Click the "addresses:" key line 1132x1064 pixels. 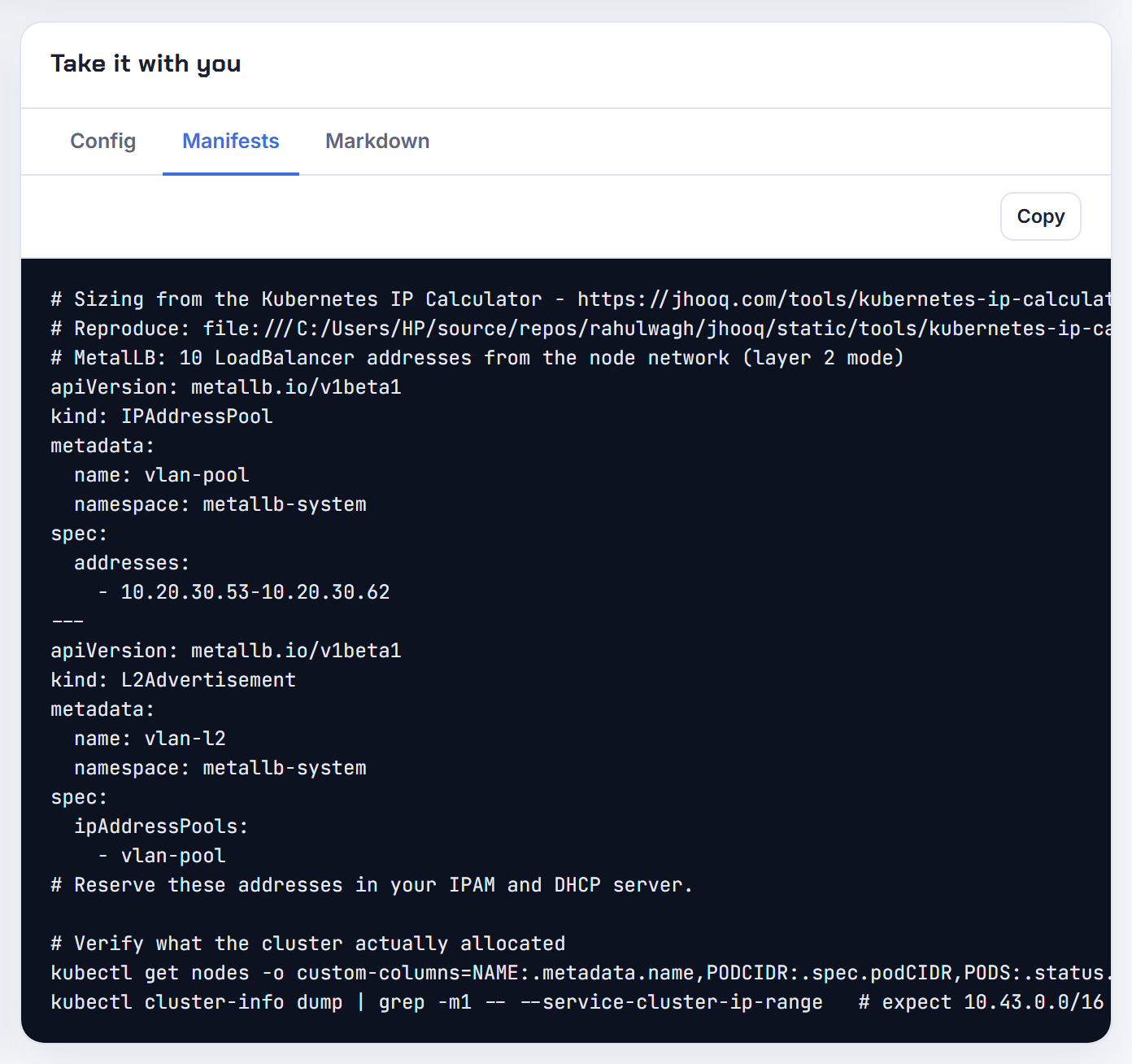[132, 563]
